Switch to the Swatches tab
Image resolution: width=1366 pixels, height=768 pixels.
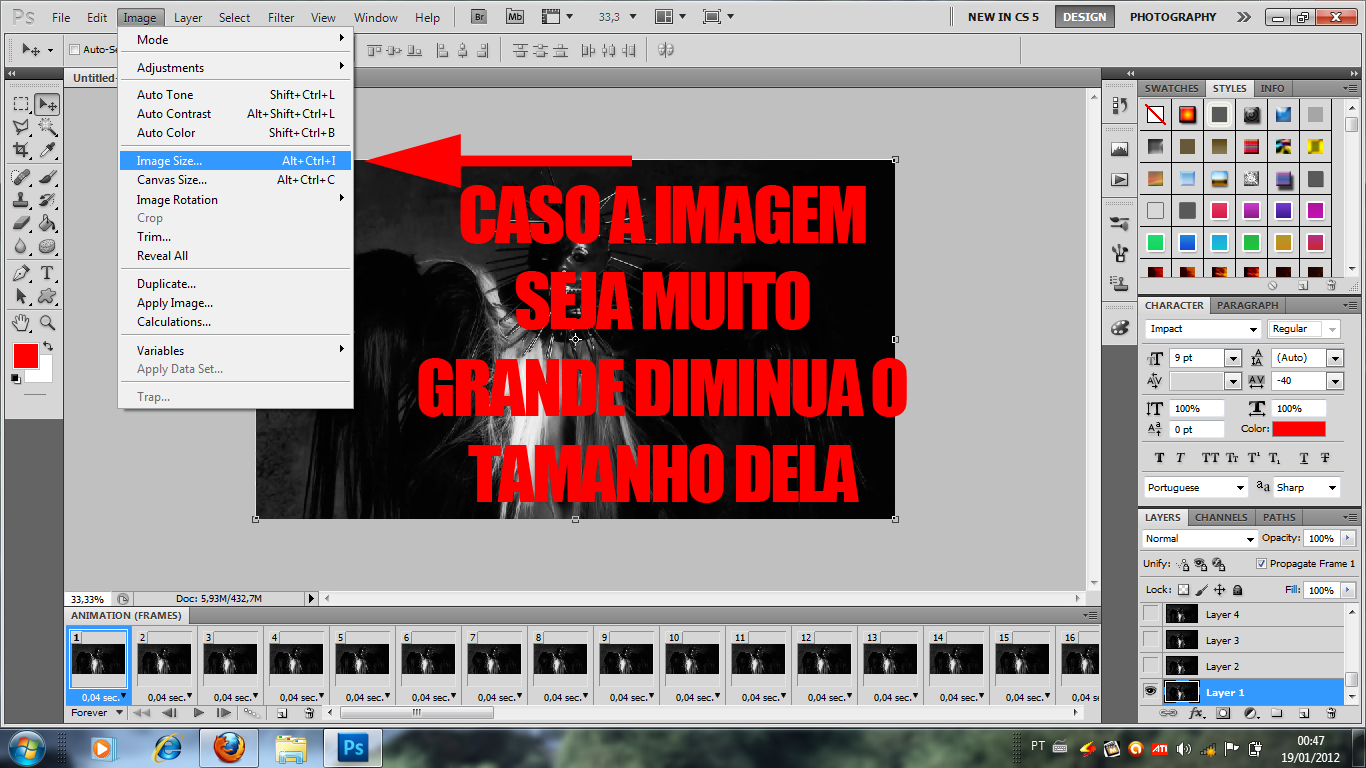tap(1171, 88)
